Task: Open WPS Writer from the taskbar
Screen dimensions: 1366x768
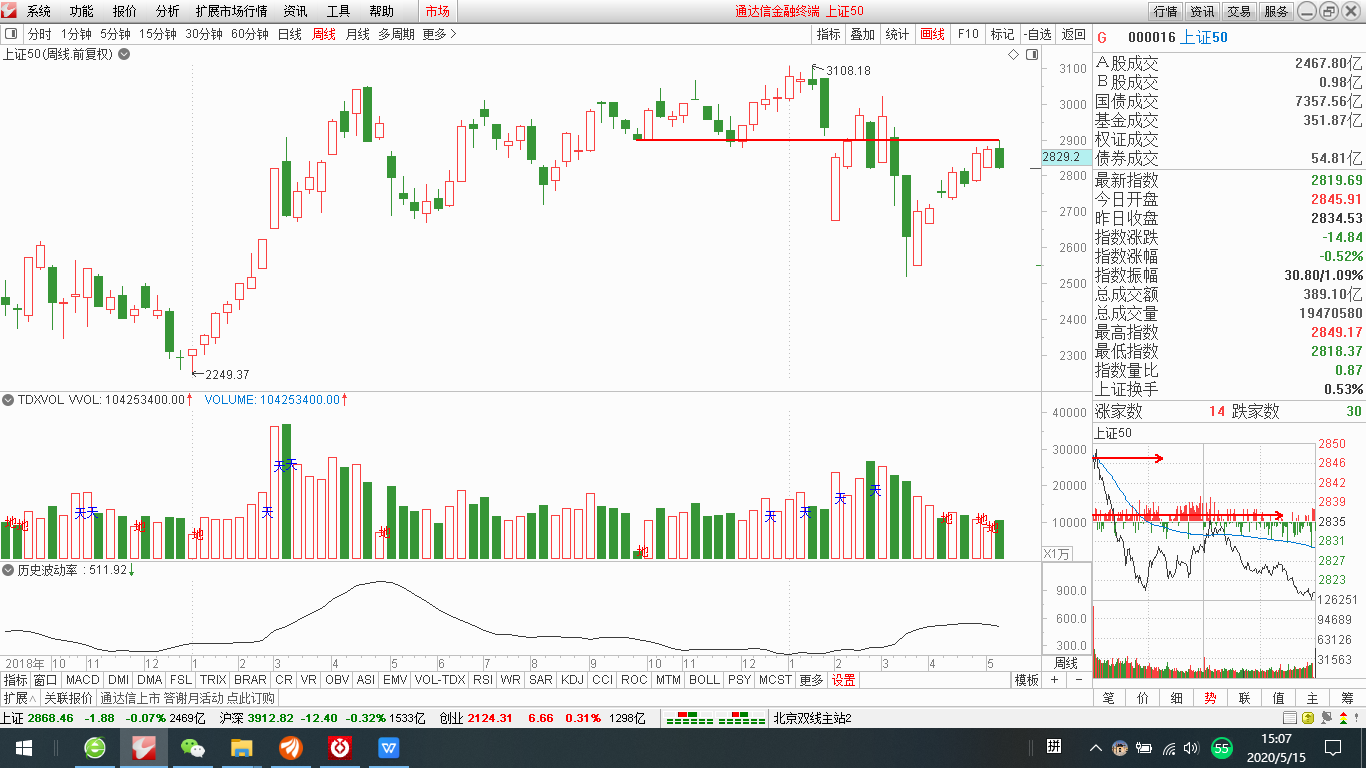Action: click(x=388, y=747)
